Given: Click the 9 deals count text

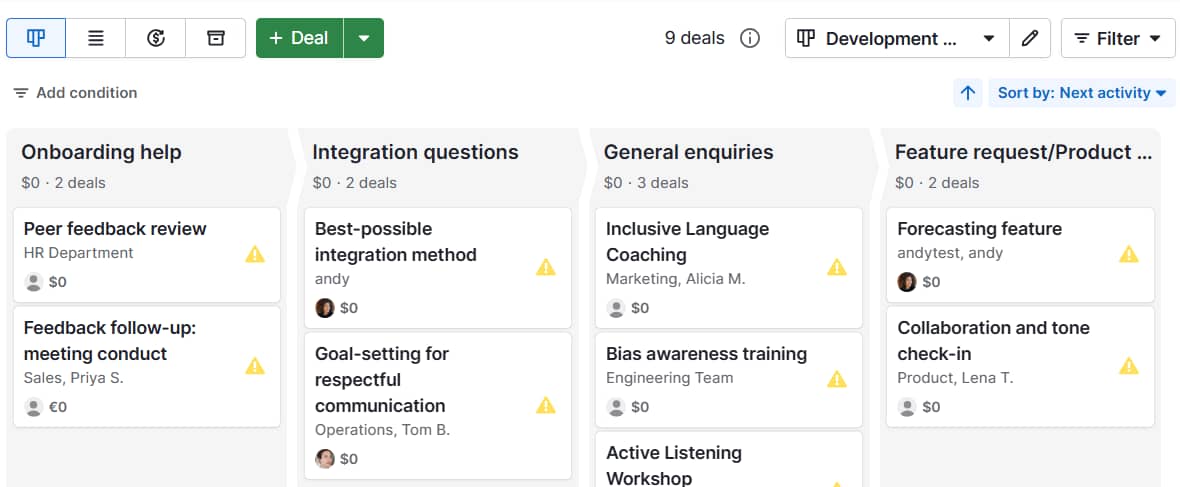Looking at the screenshot, I should click(x=694, y=38).
